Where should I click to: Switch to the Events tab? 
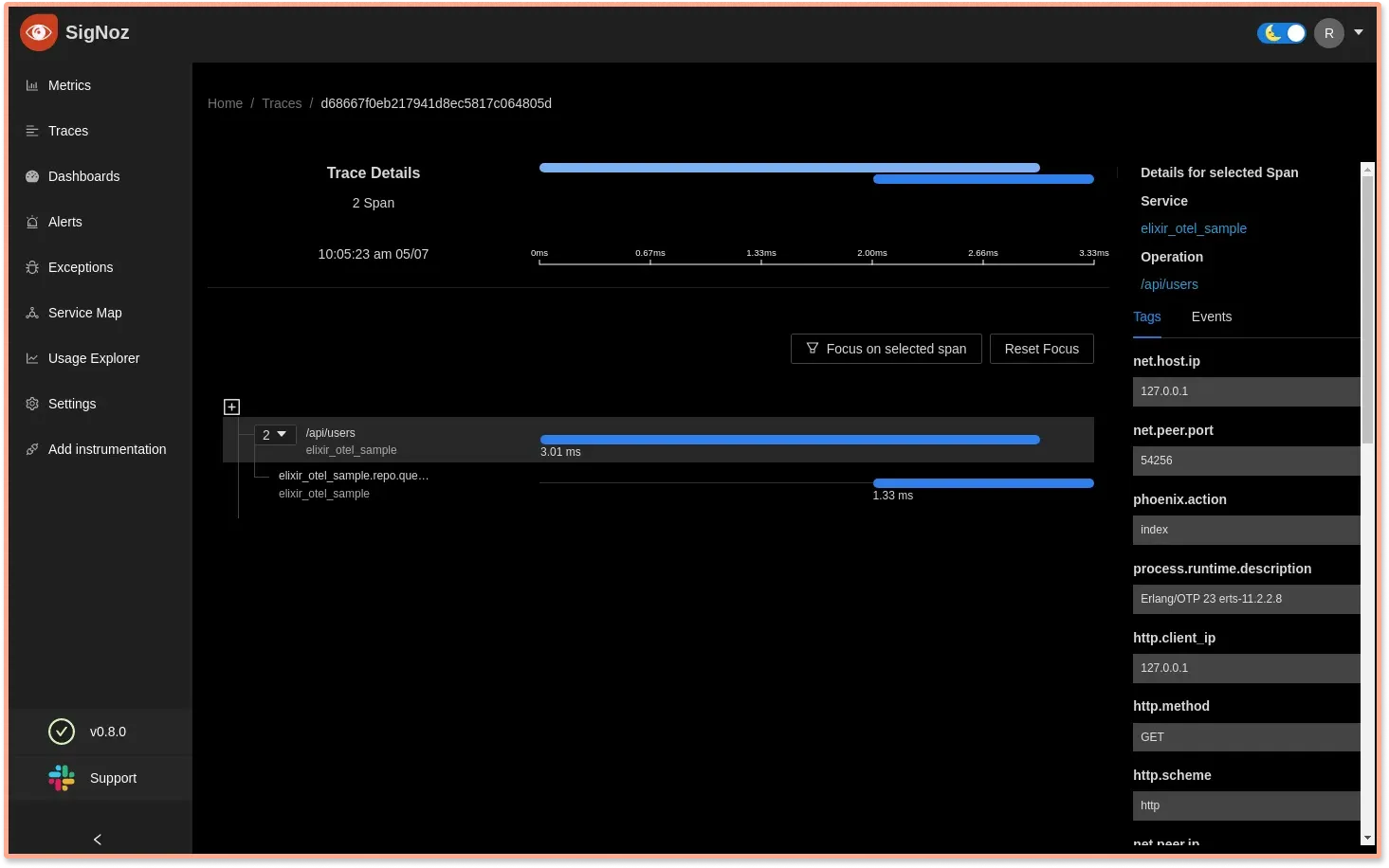1212,316
